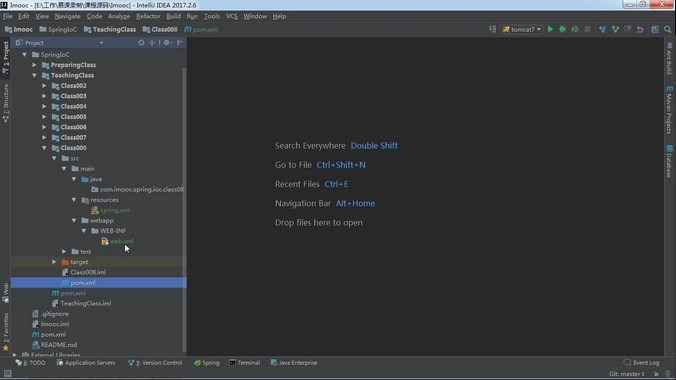Run tomcat7 with the green play button
The width and height of the screenshot is (676, 380).
click(550, 29)
